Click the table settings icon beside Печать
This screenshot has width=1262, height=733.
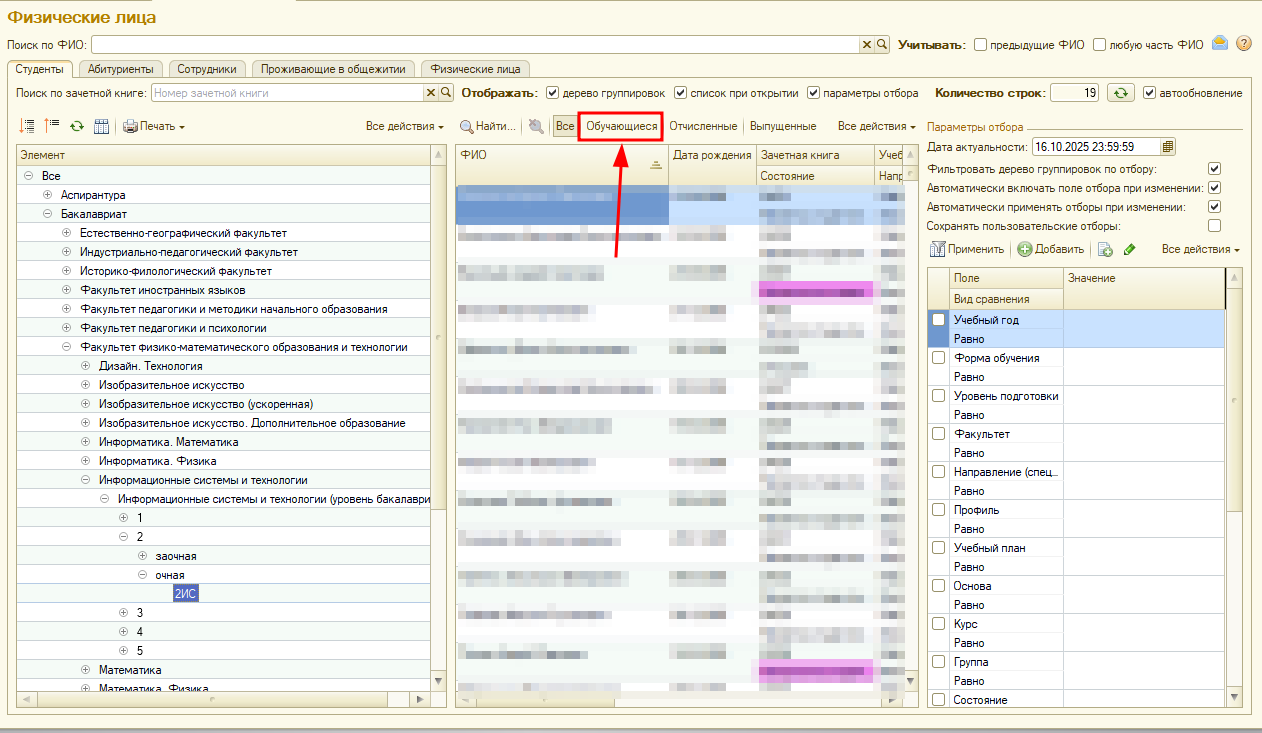[x=101, y=127]
